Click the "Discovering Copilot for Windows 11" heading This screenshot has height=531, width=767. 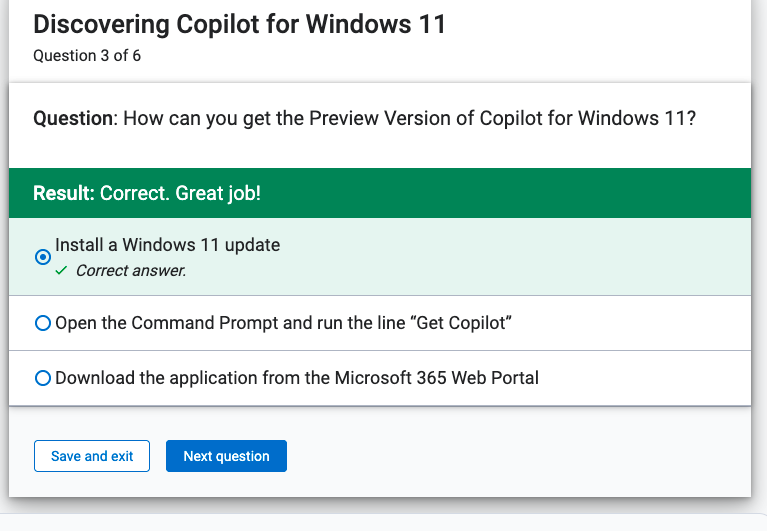point(240,24)
